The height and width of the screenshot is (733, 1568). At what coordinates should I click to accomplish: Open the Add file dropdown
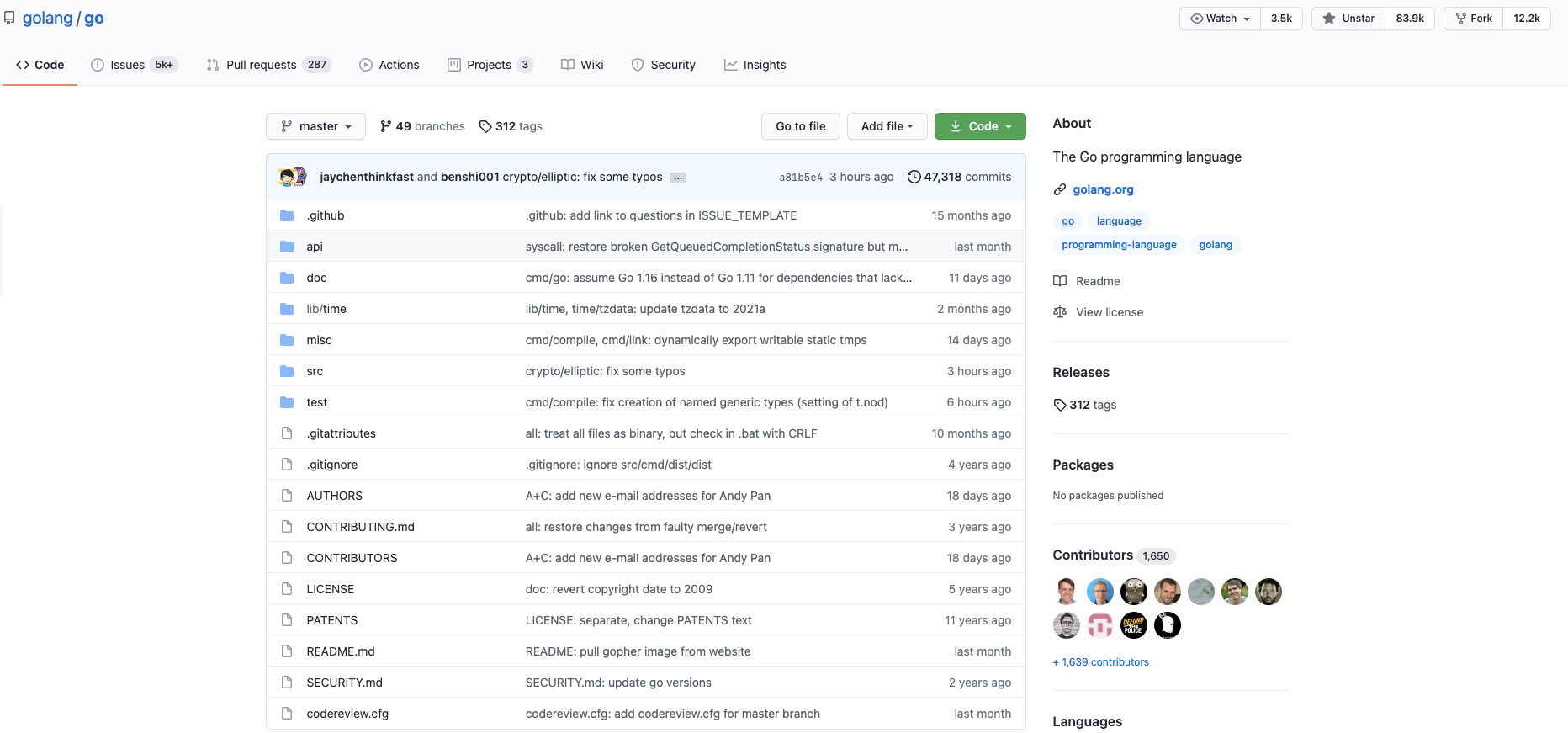[887, 126]
